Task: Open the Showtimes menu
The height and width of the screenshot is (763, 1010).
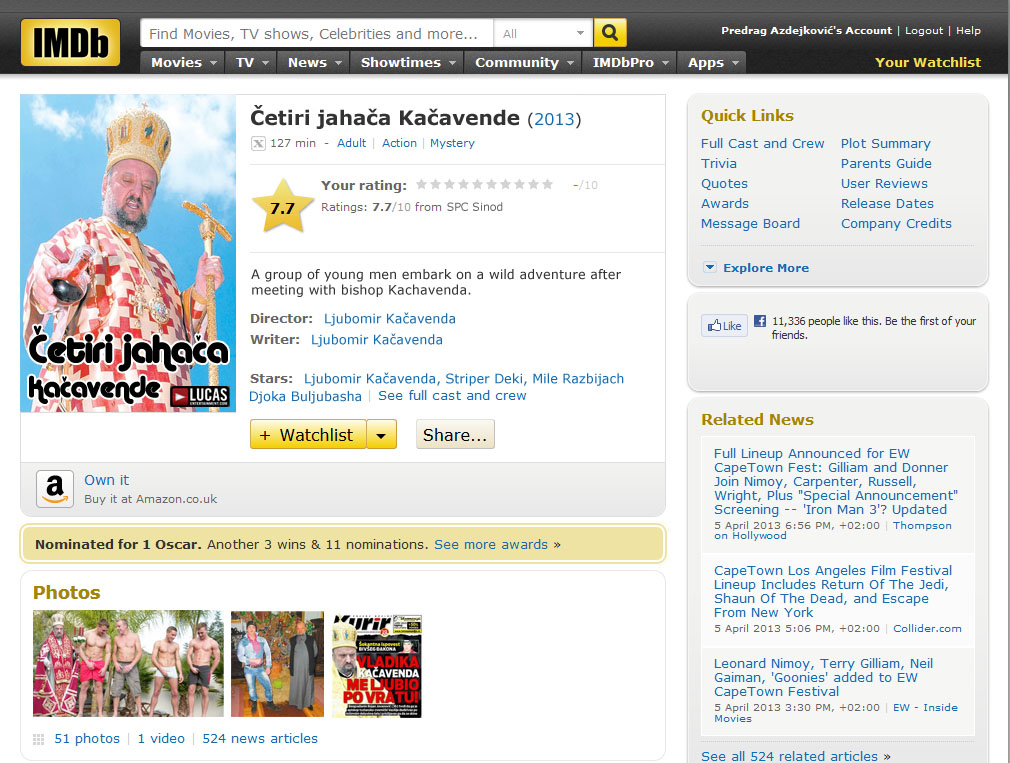Action: tap(408, 62)
